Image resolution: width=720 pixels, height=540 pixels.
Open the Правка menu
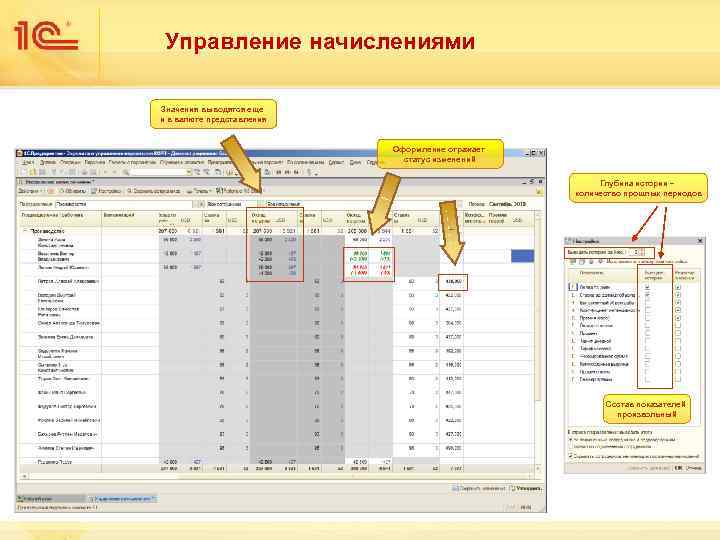point(48,163)
